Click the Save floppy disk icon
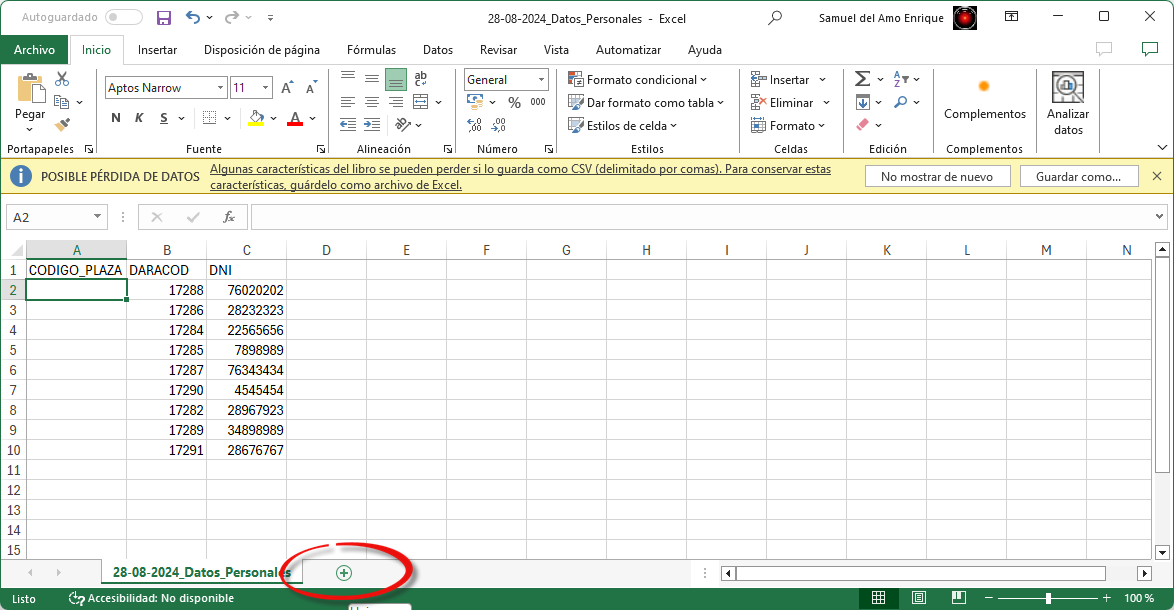 point(164,18)
